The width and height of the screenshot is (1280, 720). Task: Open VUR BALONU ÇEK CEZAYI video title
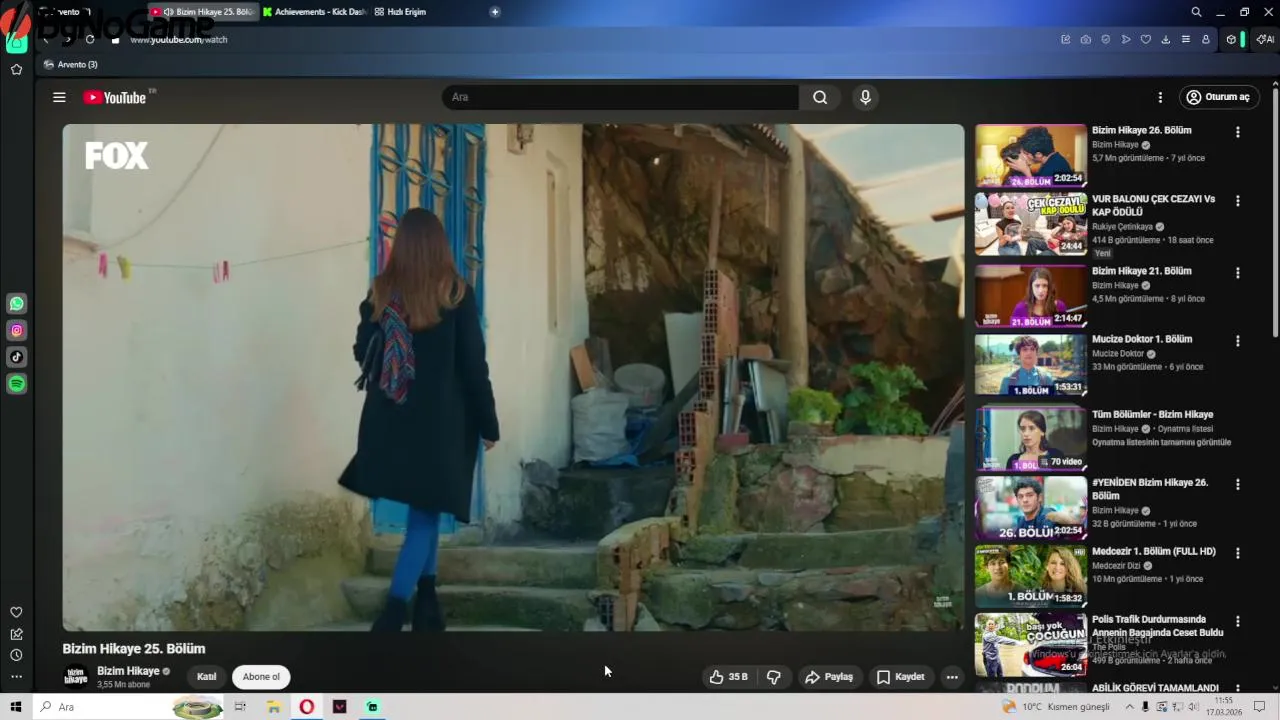(x=1153, y=205)
